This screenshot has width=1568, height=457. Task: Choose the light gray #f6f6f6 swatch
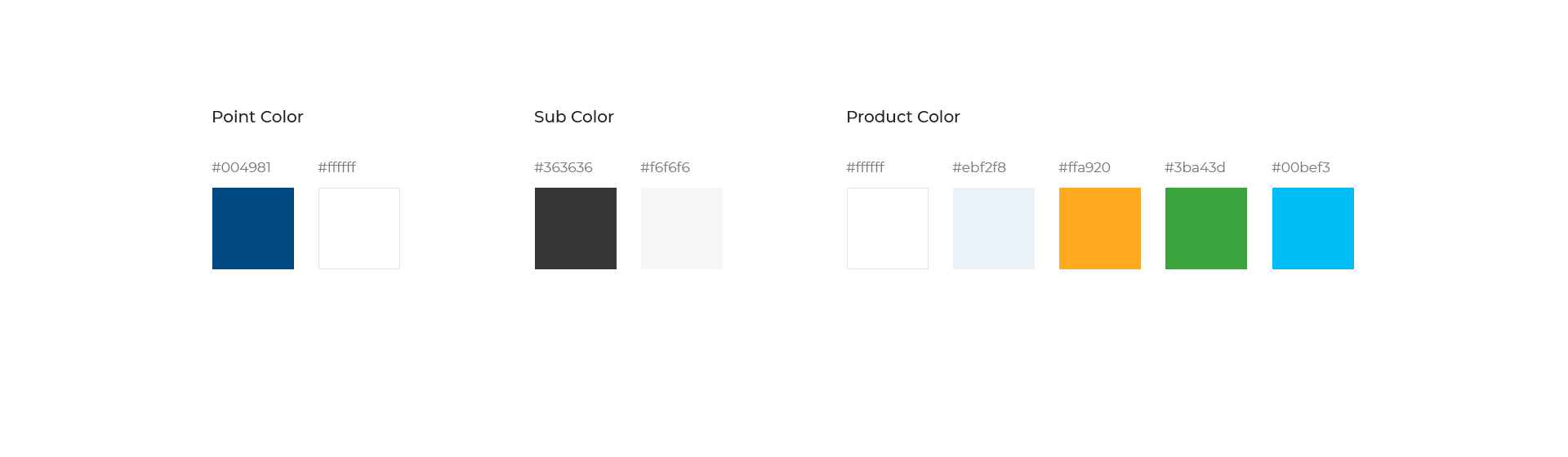click(x=682, y=228)
